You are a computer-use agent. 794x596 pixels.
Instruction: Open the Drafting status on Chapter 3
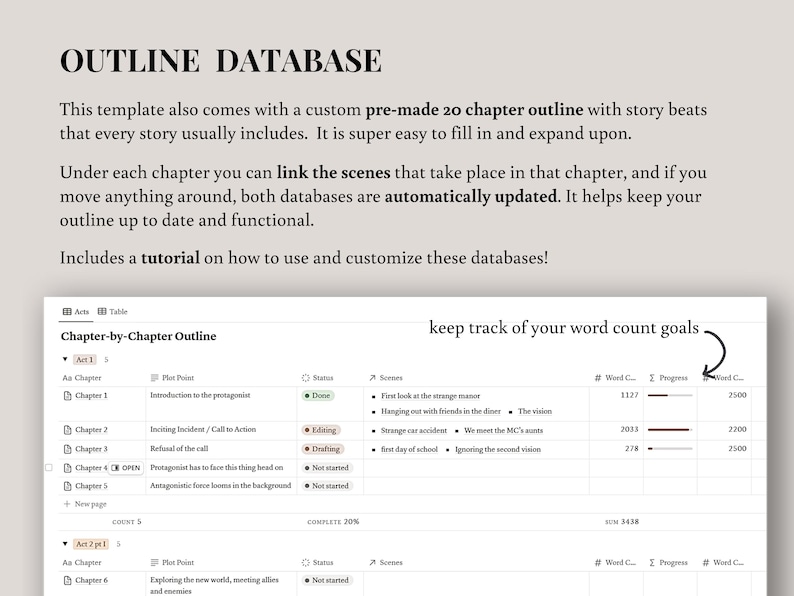point(323,449)
